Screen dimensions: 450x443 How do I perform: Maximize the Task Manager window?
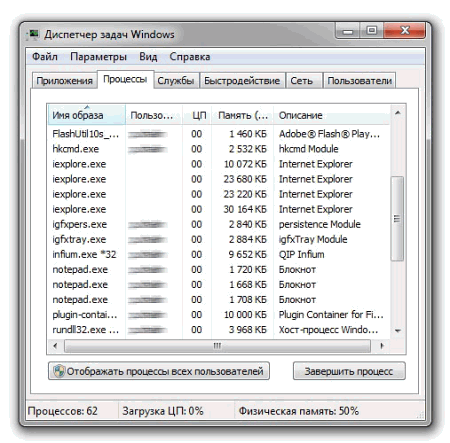pos(372,31)
